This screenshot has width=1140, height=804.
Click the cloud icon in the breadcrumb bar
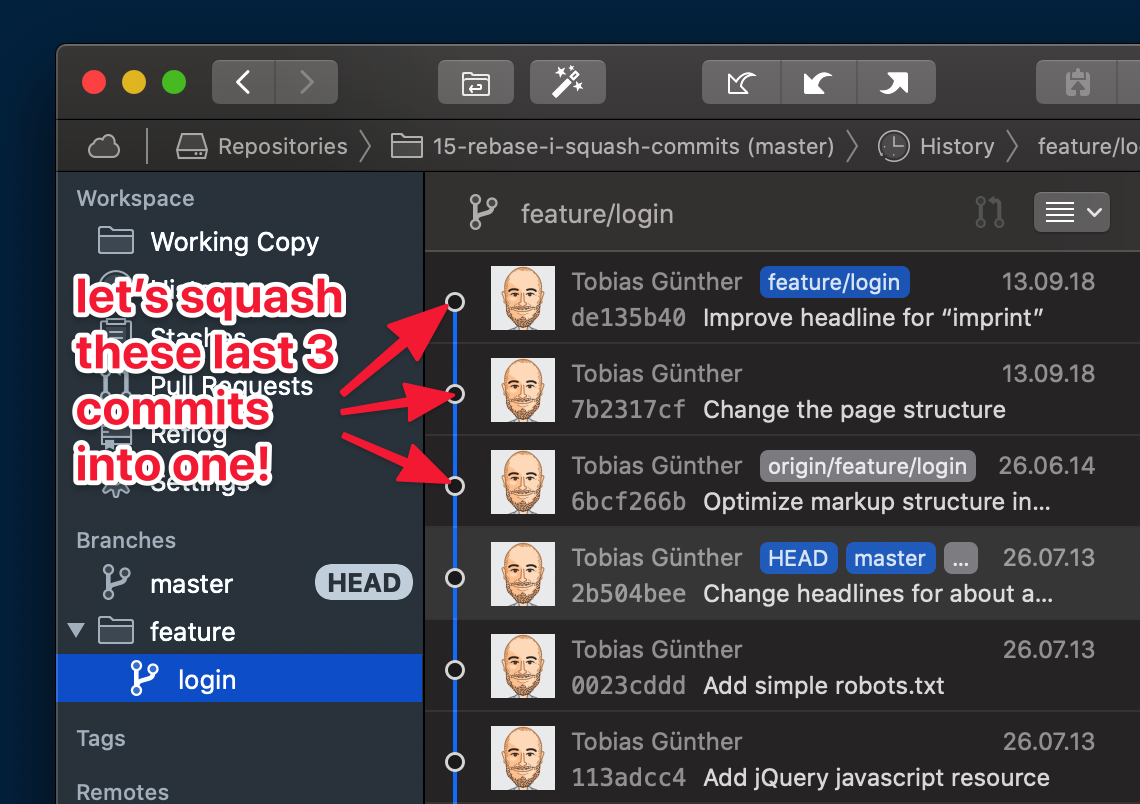coord(104,146)
